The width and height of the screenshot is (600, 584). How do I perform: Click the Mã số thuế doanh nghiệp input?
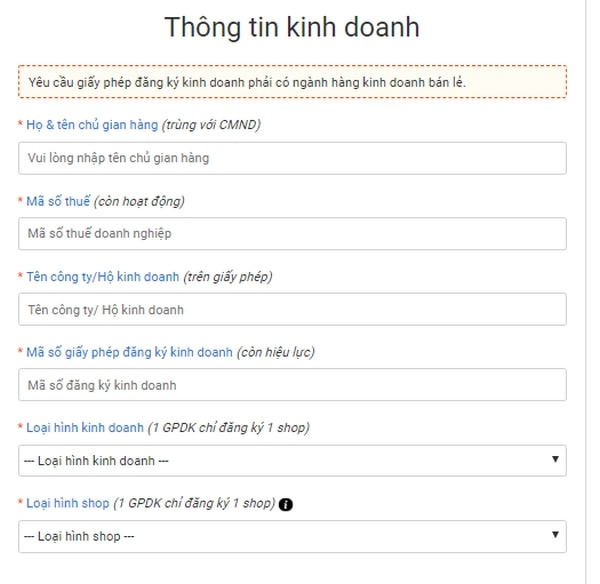point(292,234)
